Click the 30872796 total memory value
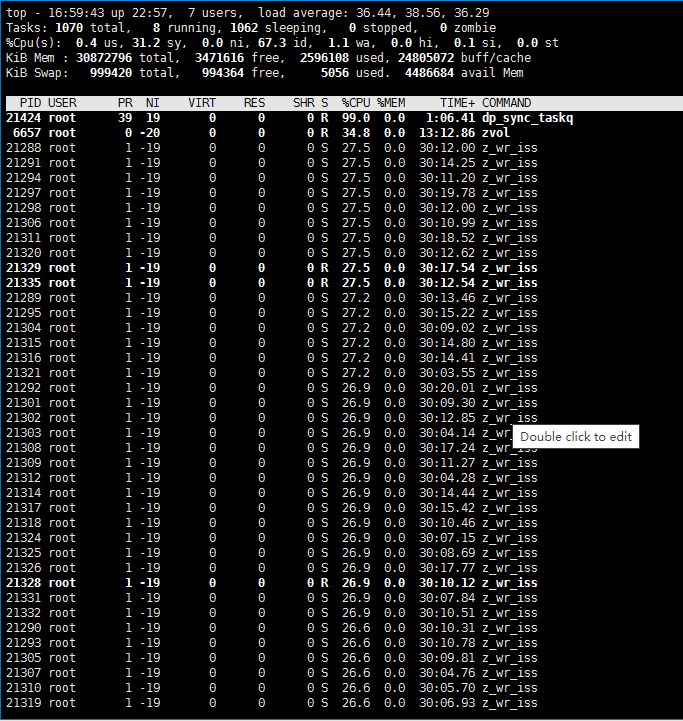Screen dimensions: 683x721 click(104, 58)
